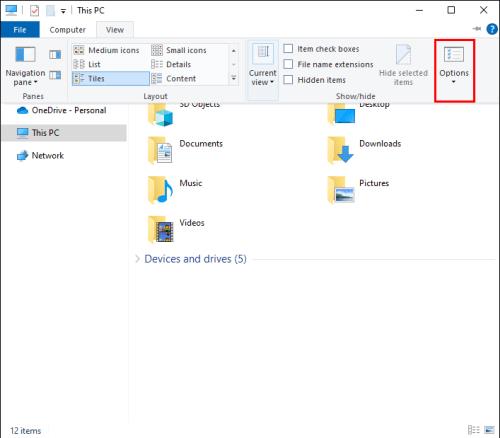This screenshot has height=438, width=500.
Task: Switch to large thumbnails view in status bar
Action: [x=489, y=430]
